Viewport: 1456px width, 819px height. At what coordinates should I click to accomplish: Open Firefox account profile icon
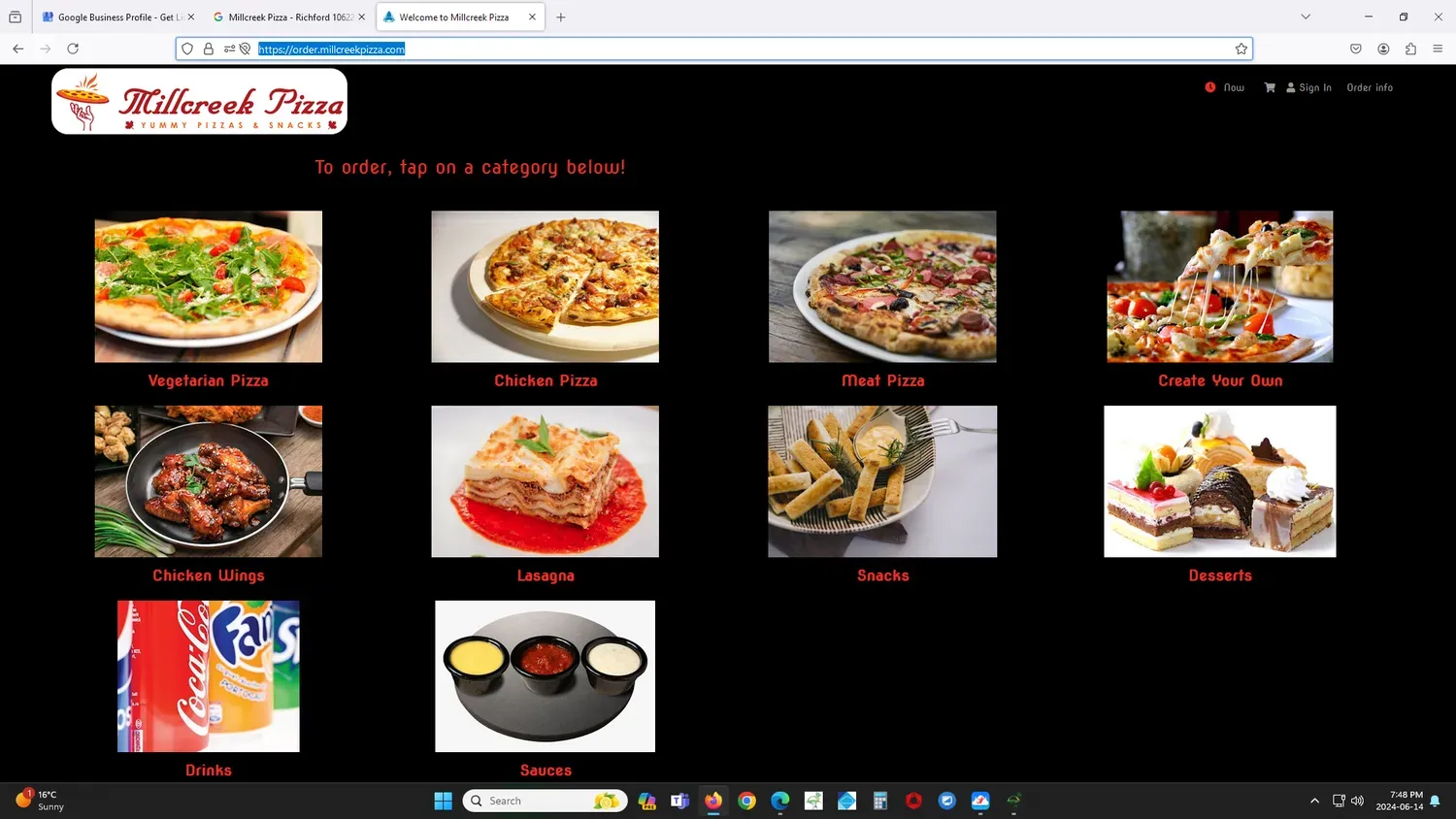[1383, 49]
